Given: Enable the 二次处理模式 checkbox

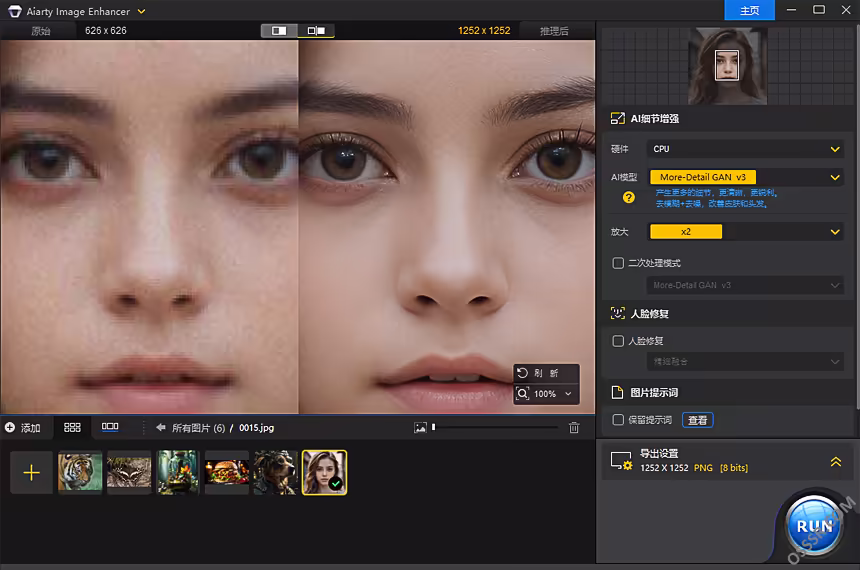Looking at the screenshot, I should 618,263.
